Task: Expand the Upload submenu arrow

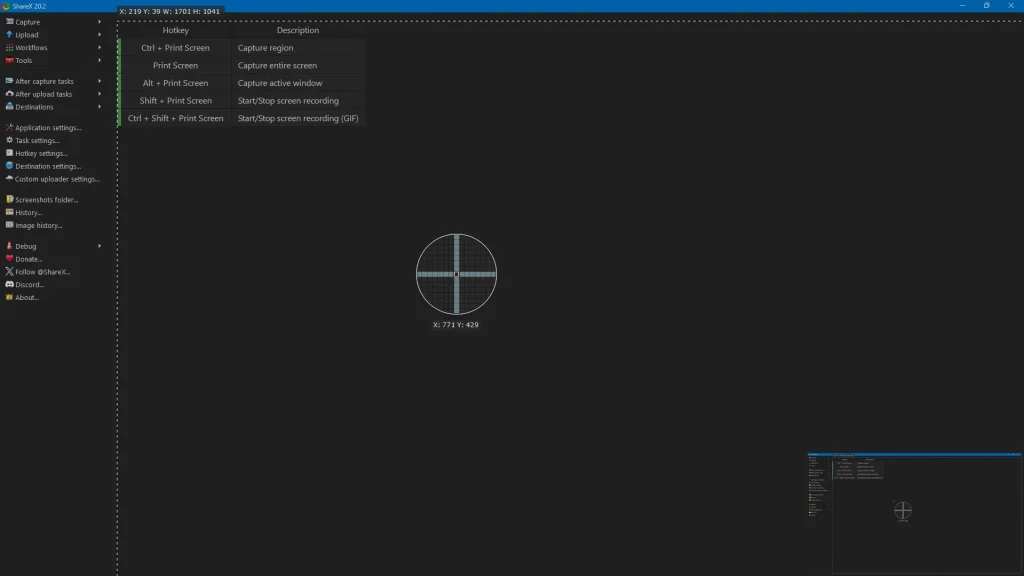Action: (x=100, y=35)
